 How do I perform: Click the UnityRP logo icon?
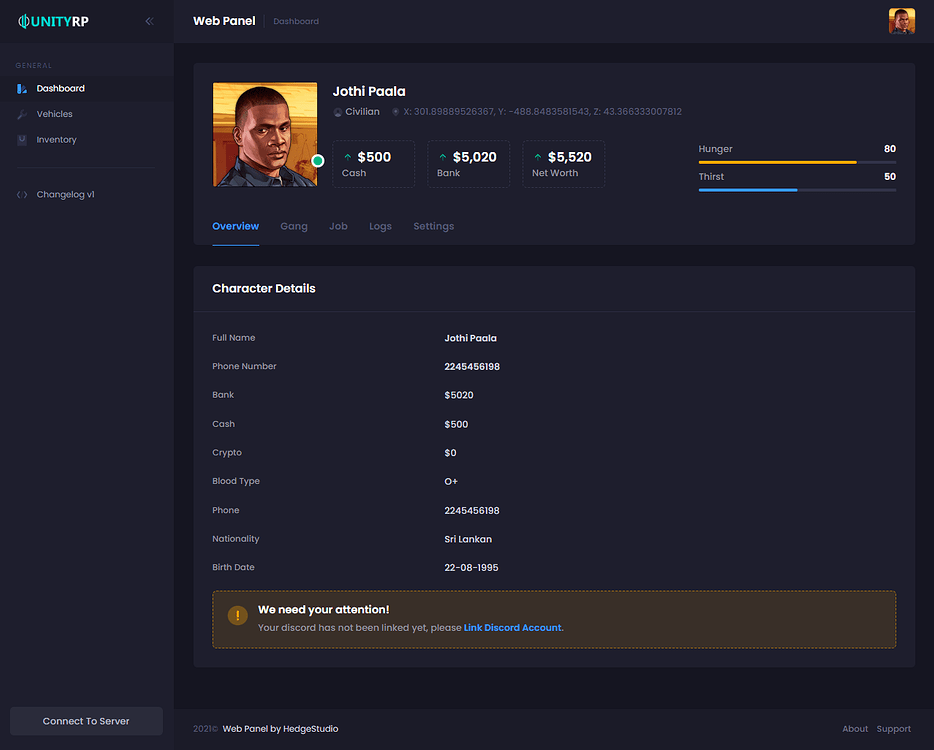point(21,20)
